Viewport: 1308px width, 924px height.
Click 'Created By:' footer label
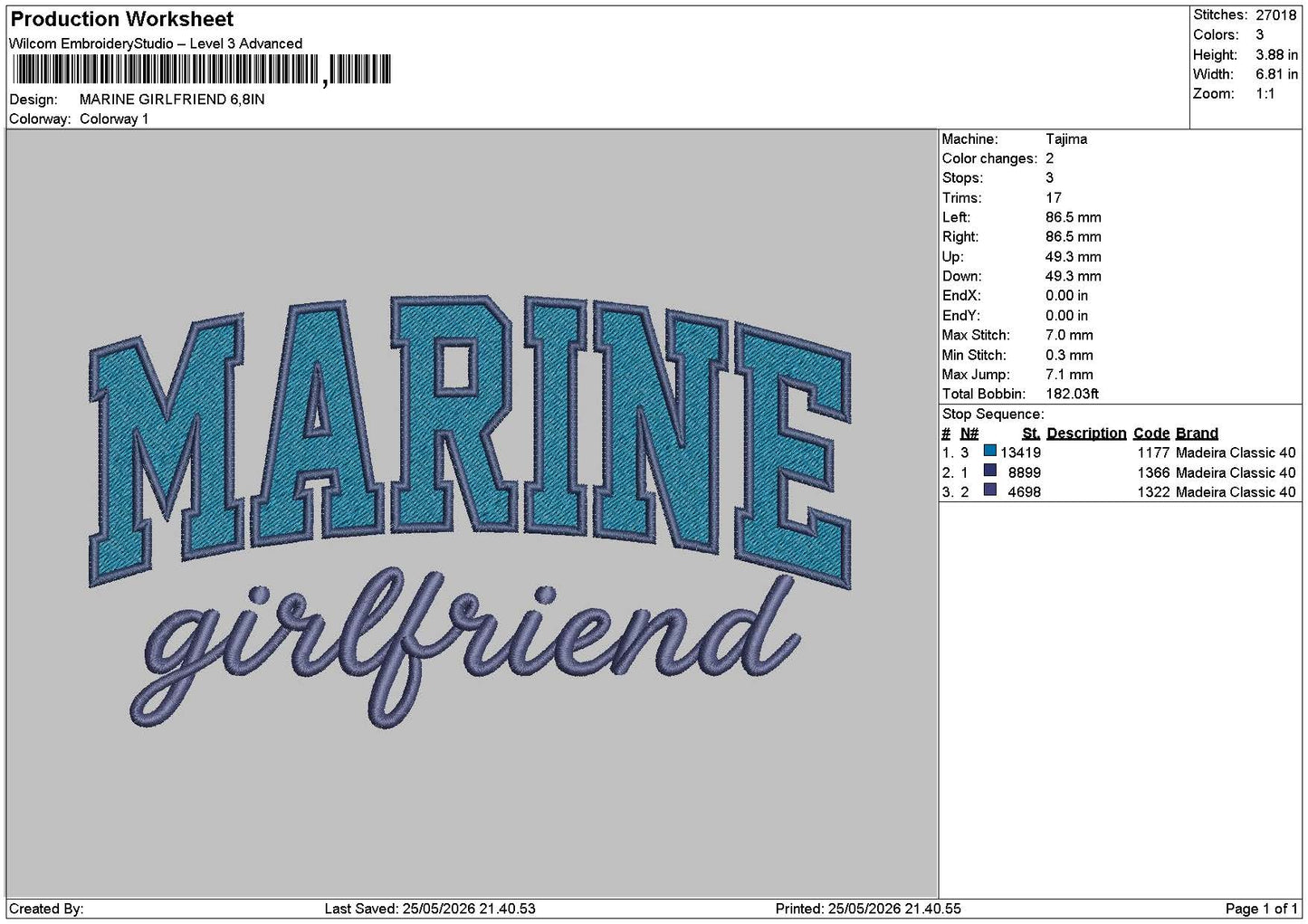[46, 910]
